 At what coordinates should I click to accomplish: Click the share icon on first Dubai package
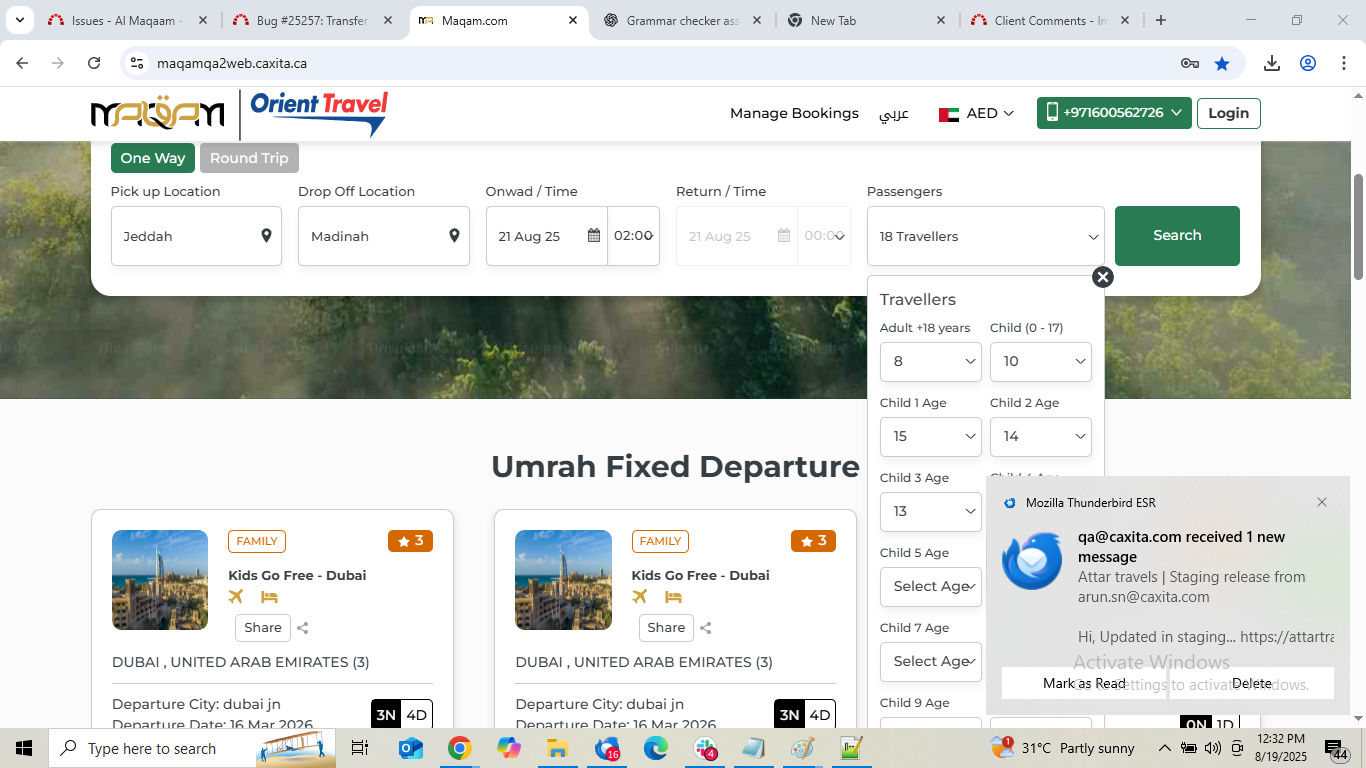[x=302, y=628]
